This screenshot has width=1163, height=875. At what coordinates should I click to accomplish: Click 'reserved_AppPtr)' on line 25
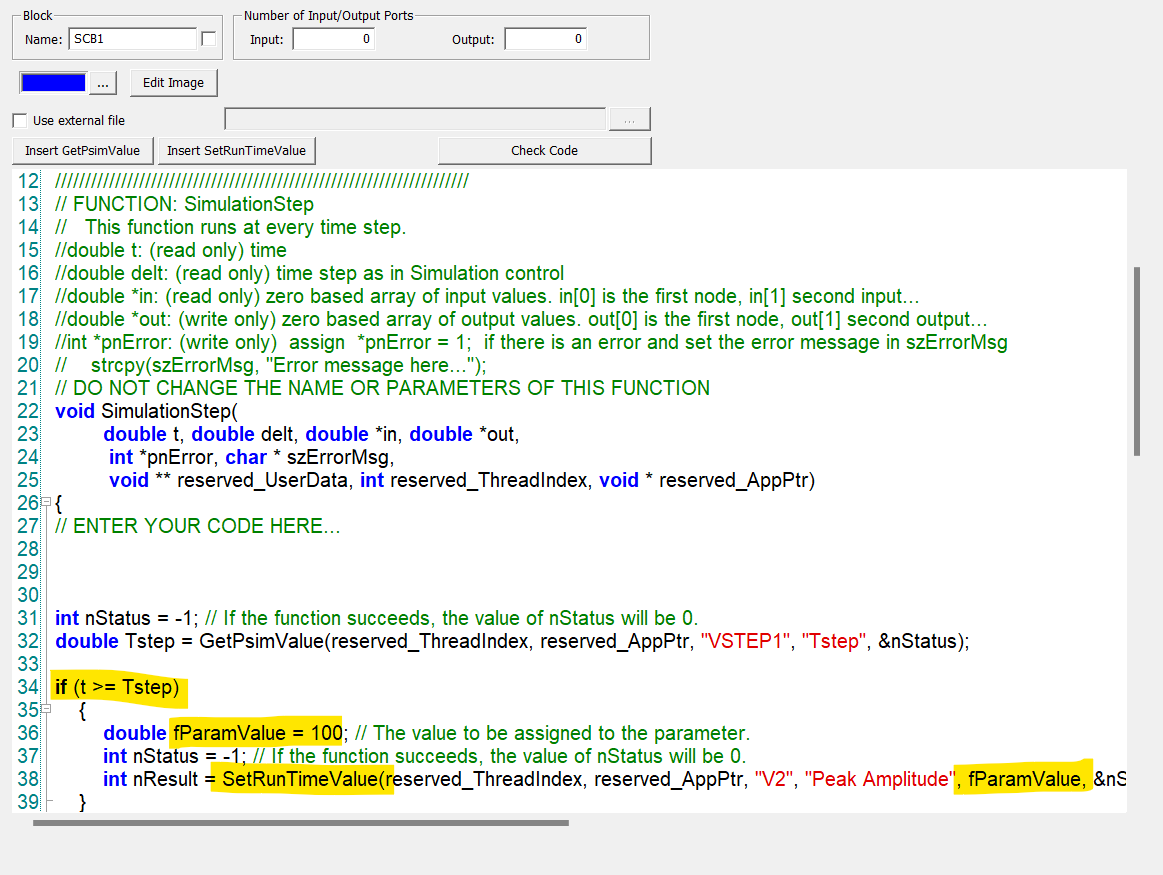737,480
